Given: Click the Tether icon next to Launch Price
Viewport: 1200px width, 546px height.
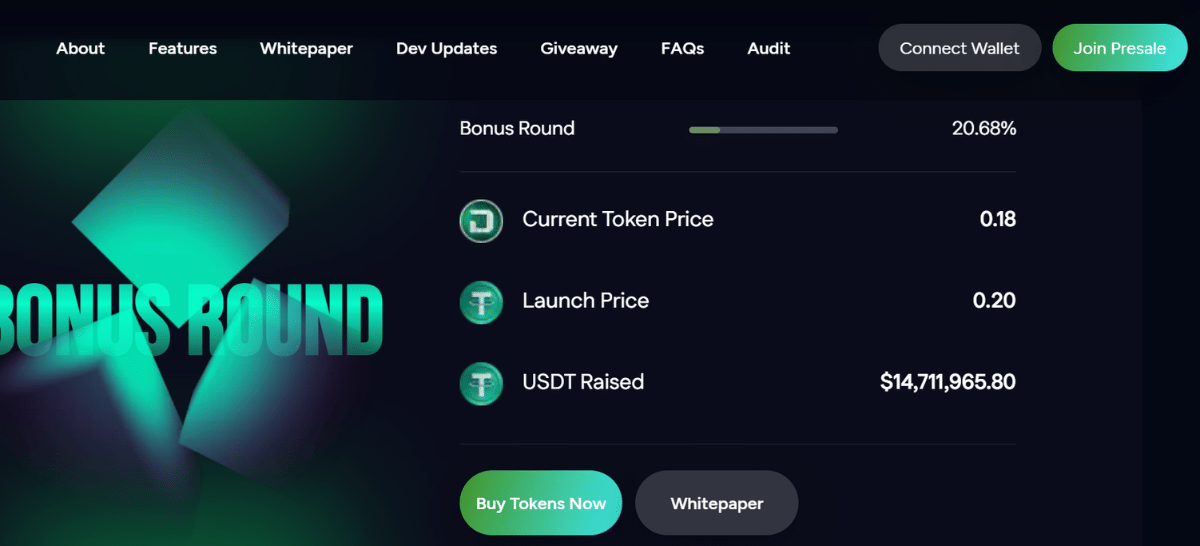Looking at the screenshot, I should coord(481,301).
